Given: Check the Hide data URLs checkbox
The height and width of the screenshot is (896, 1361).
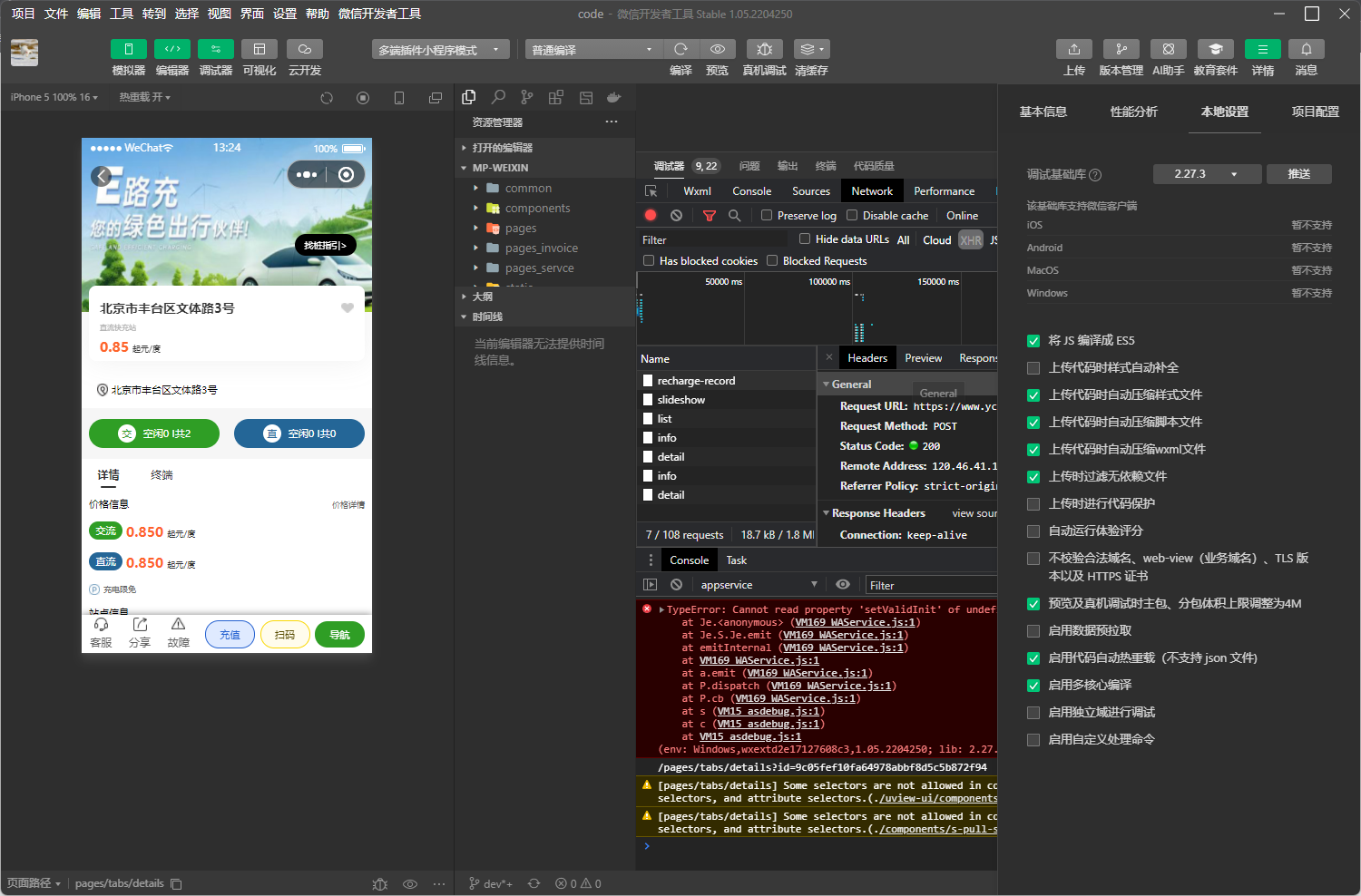Looking at the screenshot, I should click(x=805, y=239).
